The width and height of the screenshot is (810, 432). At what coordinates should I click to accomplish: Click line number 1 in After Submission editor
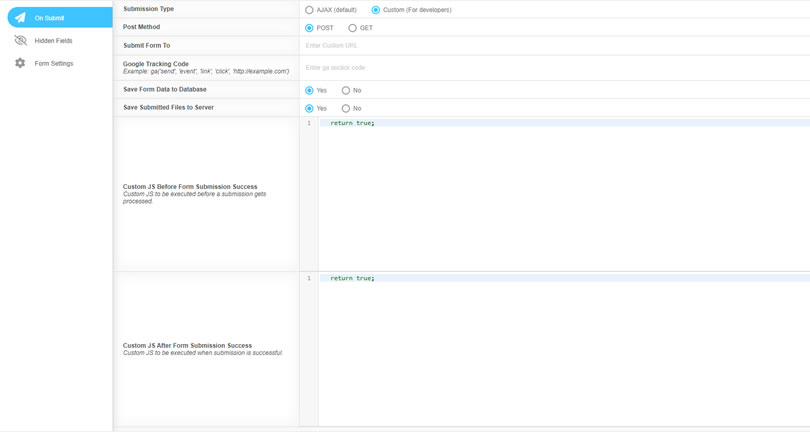309,278
